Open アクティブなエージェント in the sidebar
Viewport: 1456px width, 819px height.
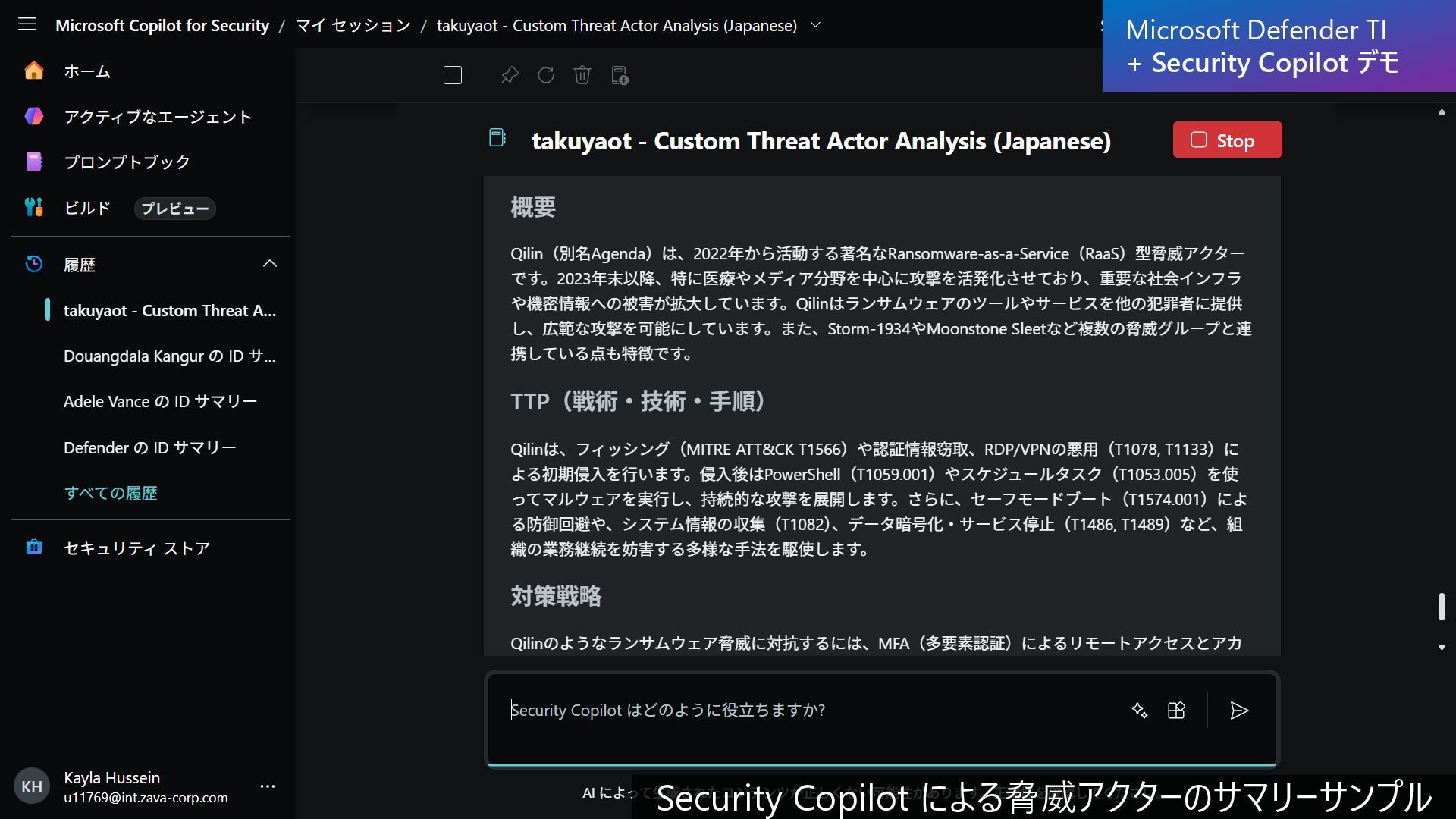(x=157, y=116)
